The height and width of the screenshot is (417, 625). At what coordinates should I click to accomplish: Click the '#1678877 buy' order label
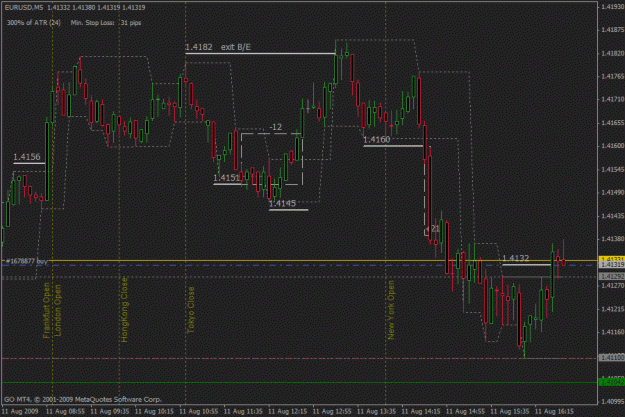pyautogui.click(x=27, y=261)
